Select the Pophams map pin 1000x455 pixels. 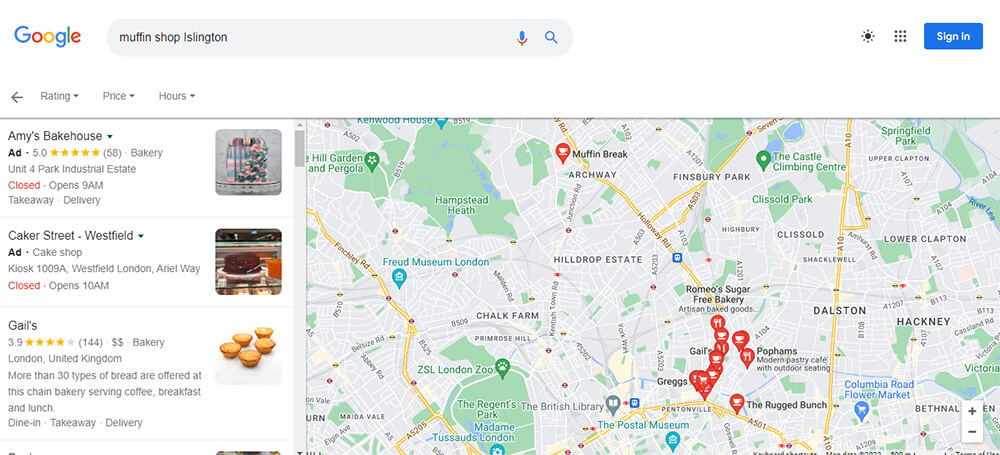tap(747, 358)
